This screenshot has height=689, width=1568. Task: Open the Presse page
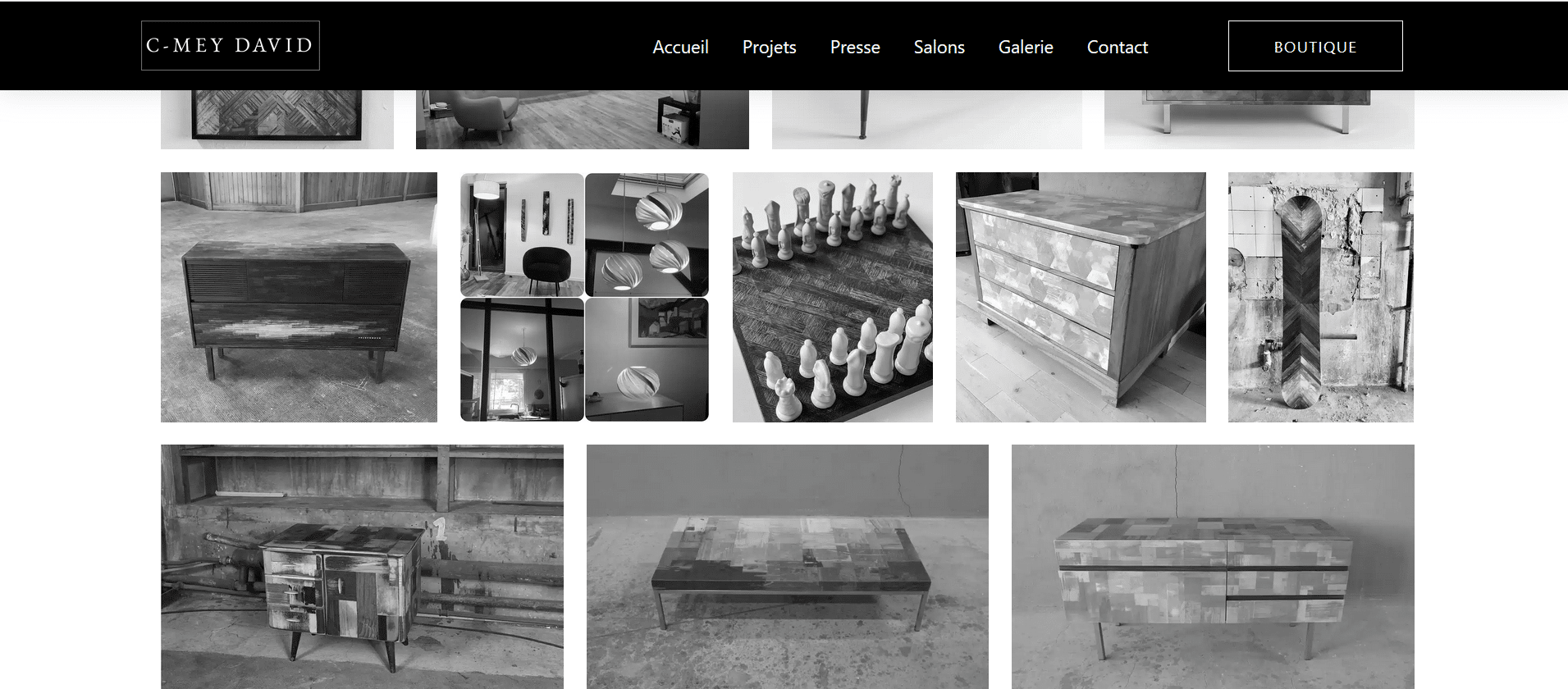[854, 48]
